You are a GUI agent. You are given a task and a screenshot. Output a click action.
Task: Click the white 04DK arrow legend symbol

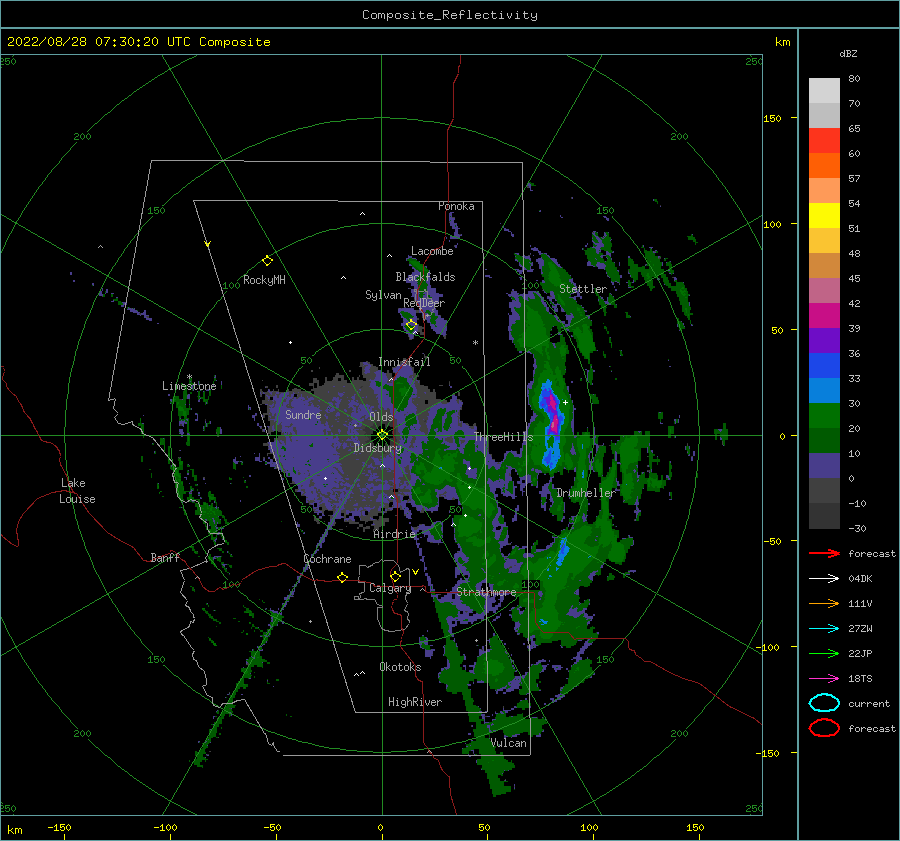824,579
